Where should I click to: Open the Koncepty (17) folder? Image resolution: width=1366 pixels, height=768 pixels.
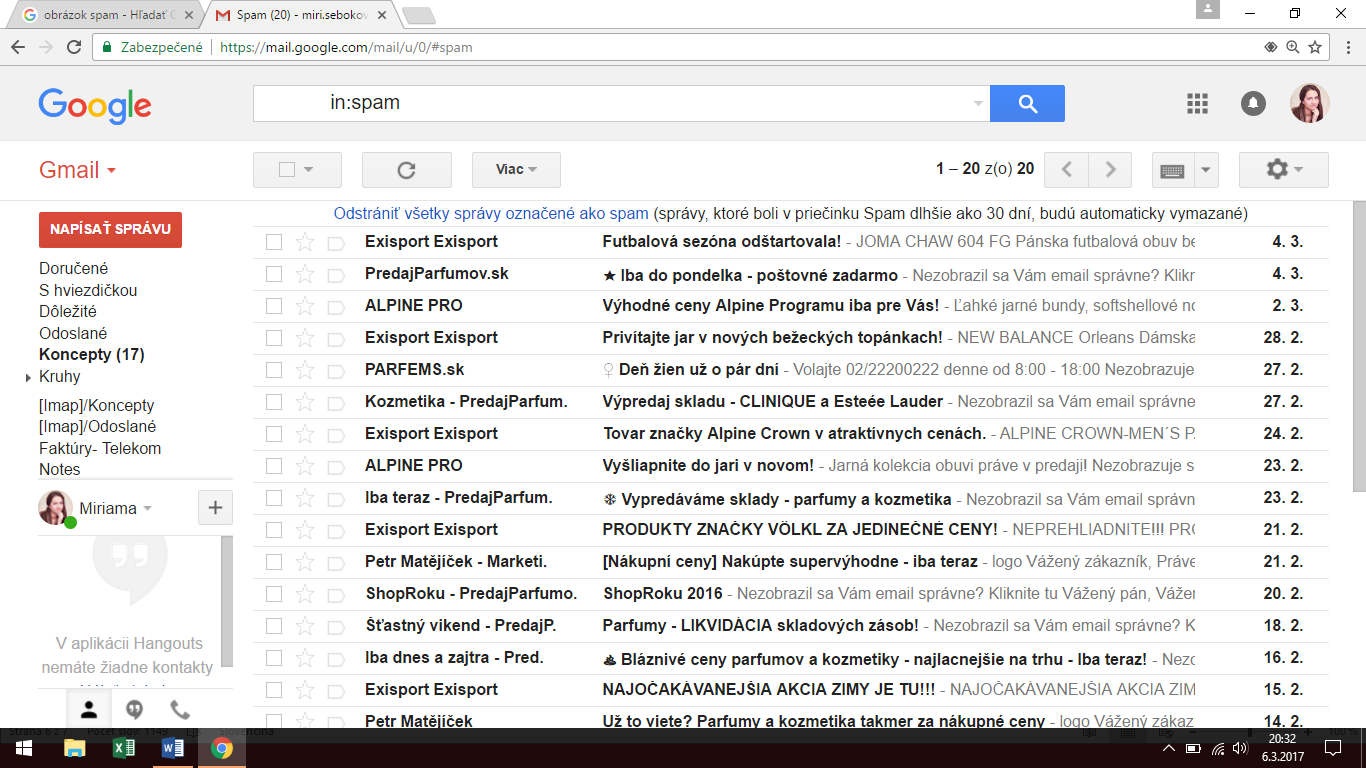click(91, 354)
